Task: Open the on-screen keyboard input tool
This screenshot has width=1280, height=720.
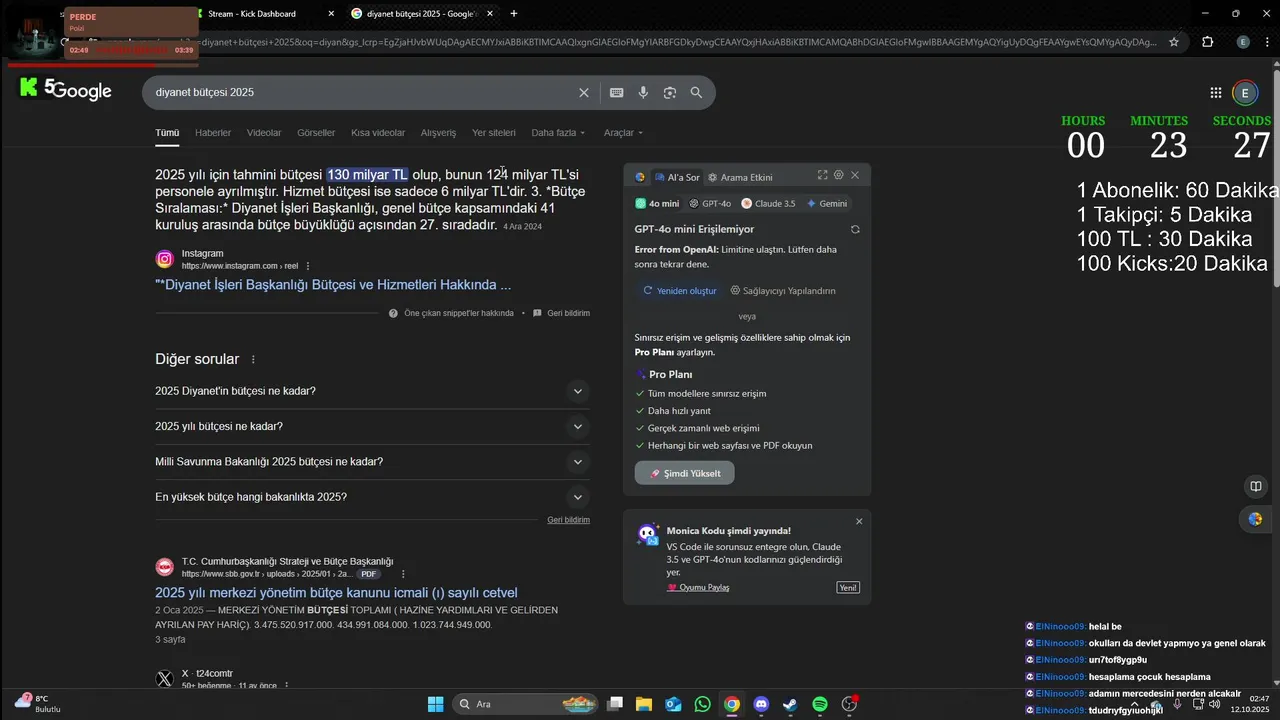Action: (x=617, y=92)
